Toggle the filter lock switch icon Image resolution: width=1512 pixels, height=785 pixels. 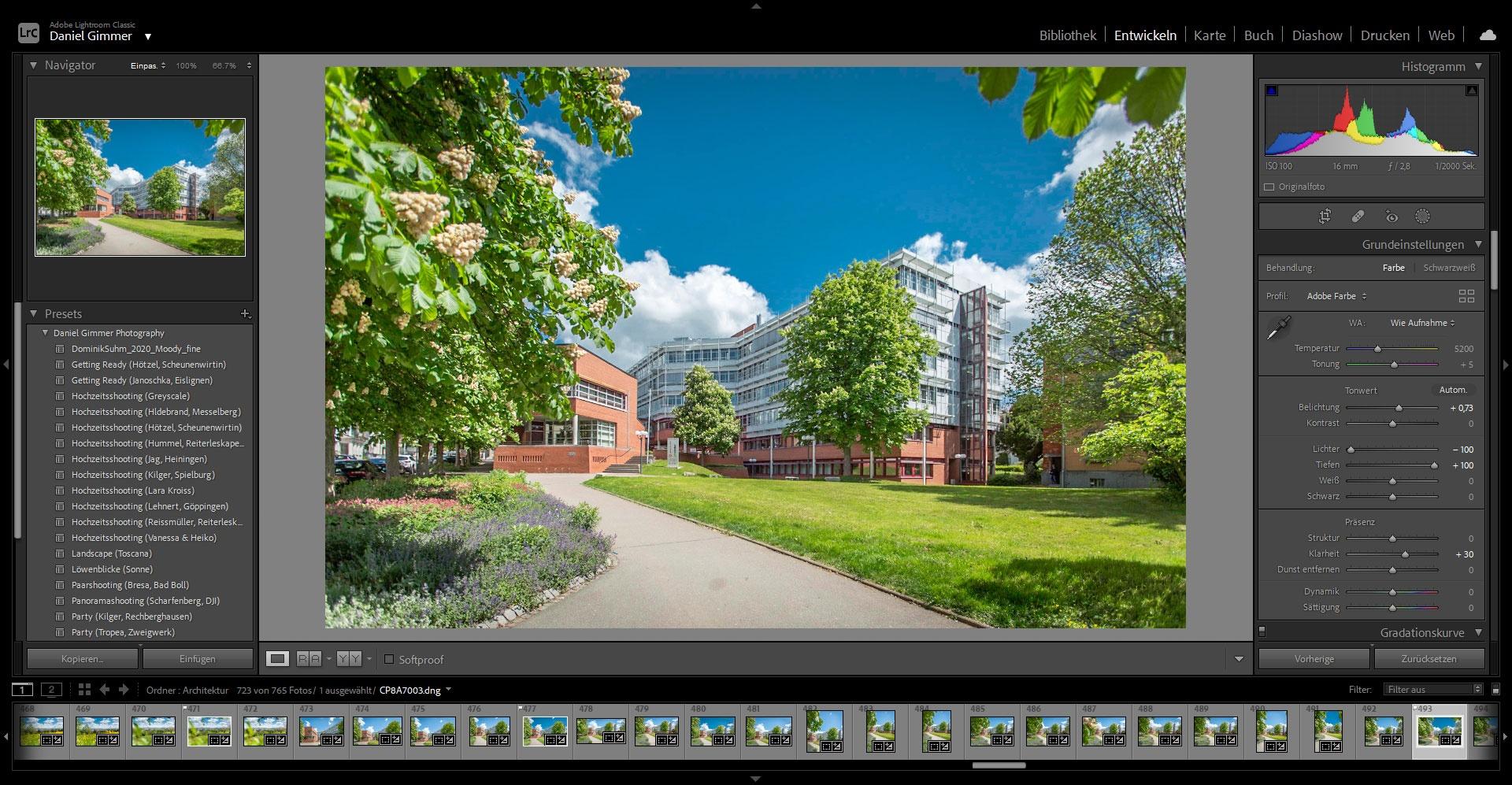(x=1495, y=689)
